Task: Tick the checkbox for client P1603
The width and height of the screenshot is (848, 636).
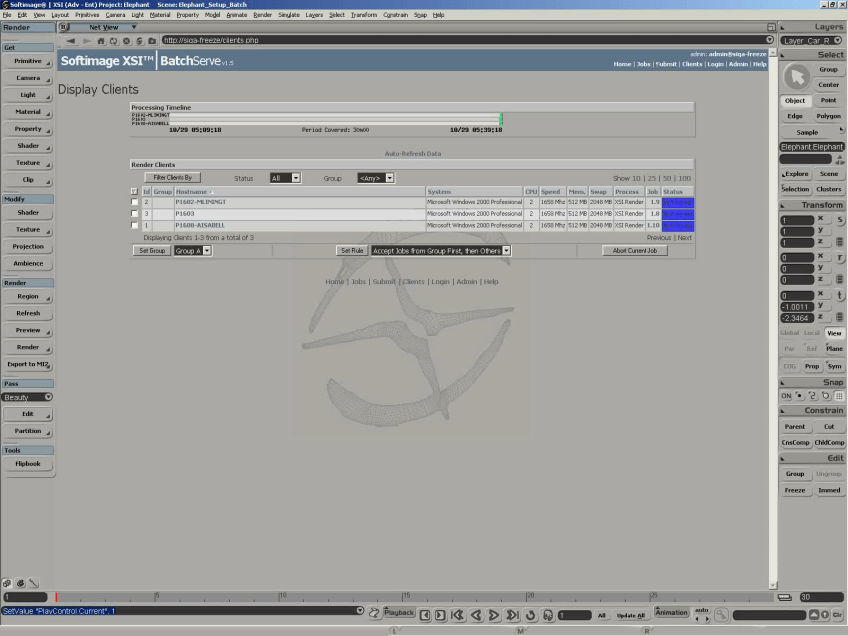Action: (x=135, y=214)
